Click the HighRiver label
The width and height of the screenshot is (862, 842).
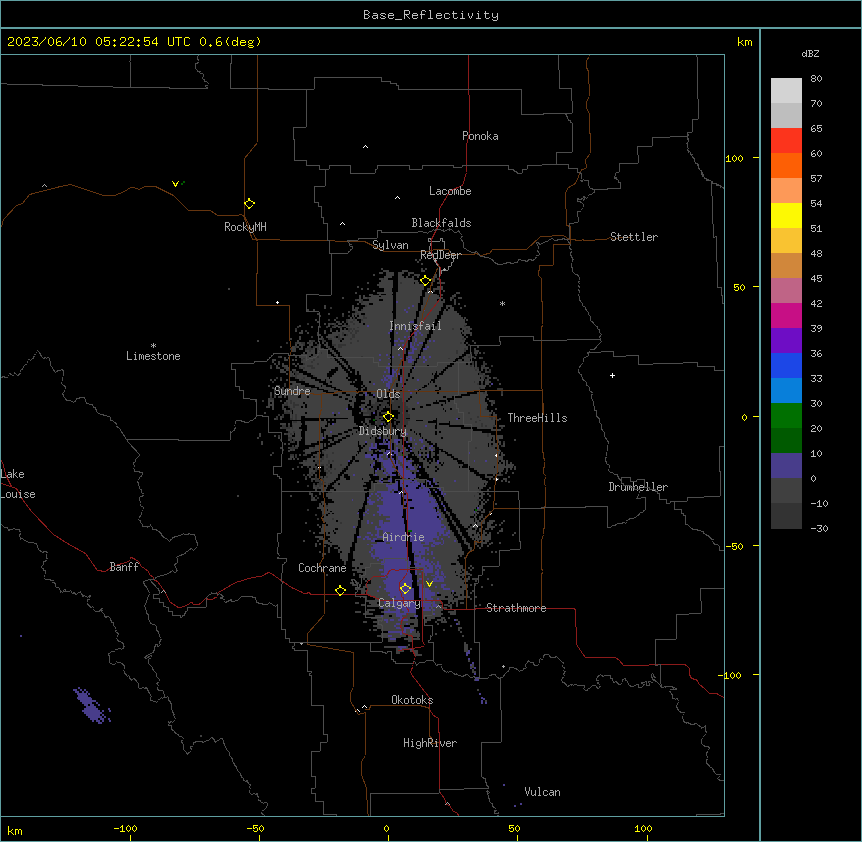[x=430, y=743]
